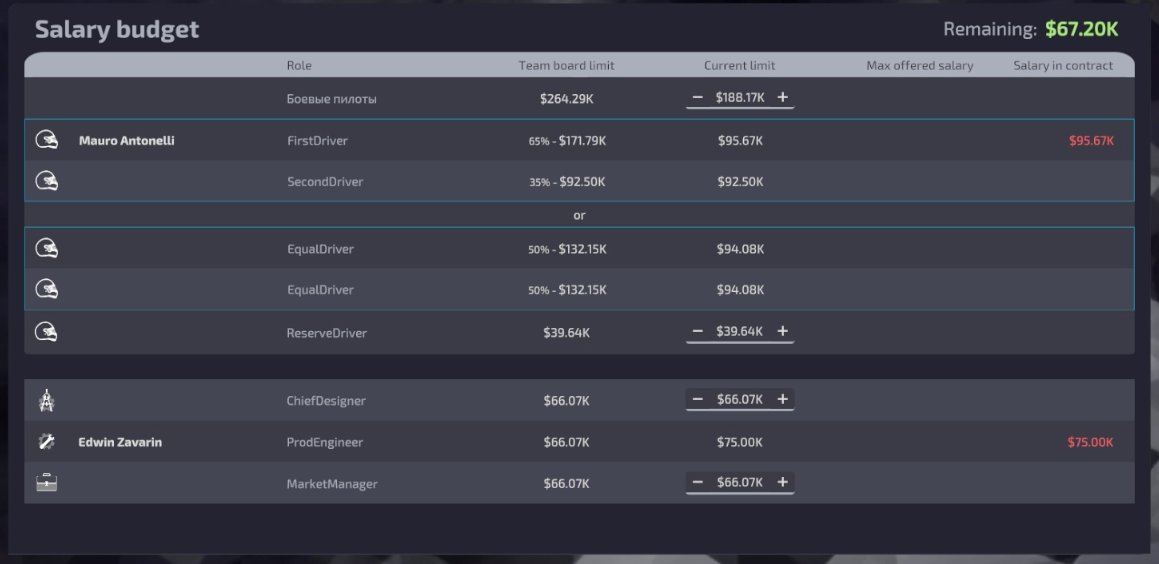Click the ReserveDriver role label
This screenshot has width=1159, height=564.
[x=327, y=333]
